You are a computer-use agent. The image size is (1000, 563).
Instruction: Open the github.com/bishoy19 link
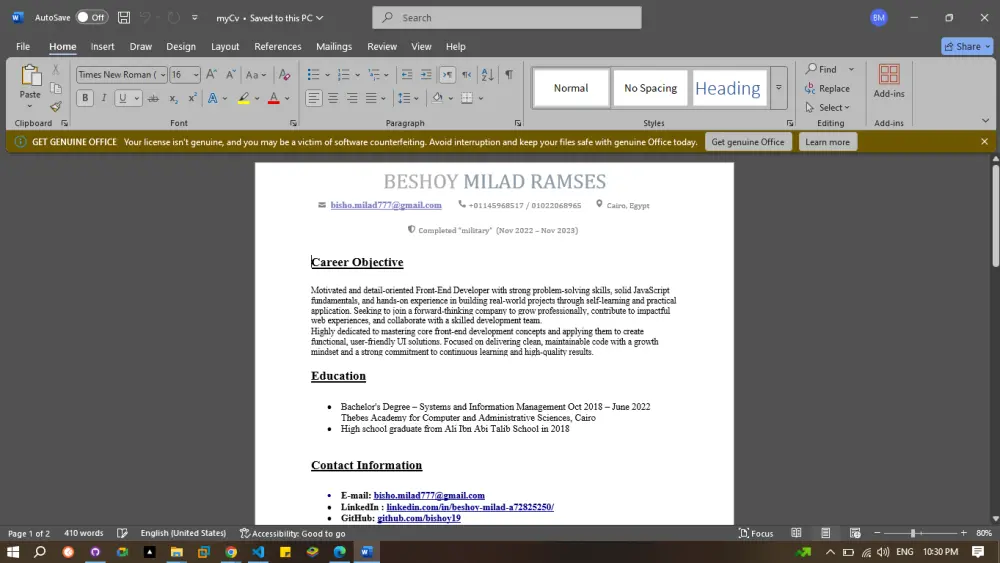pyautogui.click(x=418, y=518)
